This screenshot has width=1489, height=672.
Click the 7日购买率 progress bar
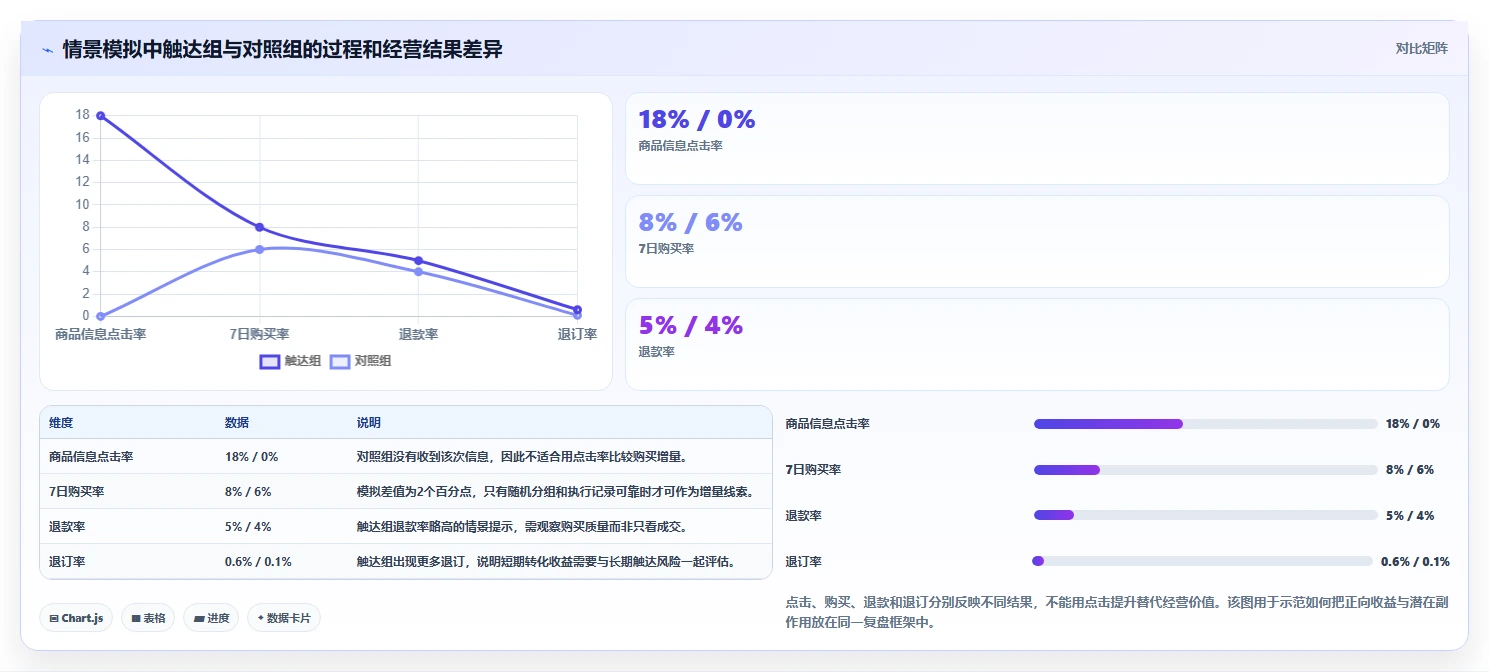(1206, 470)
